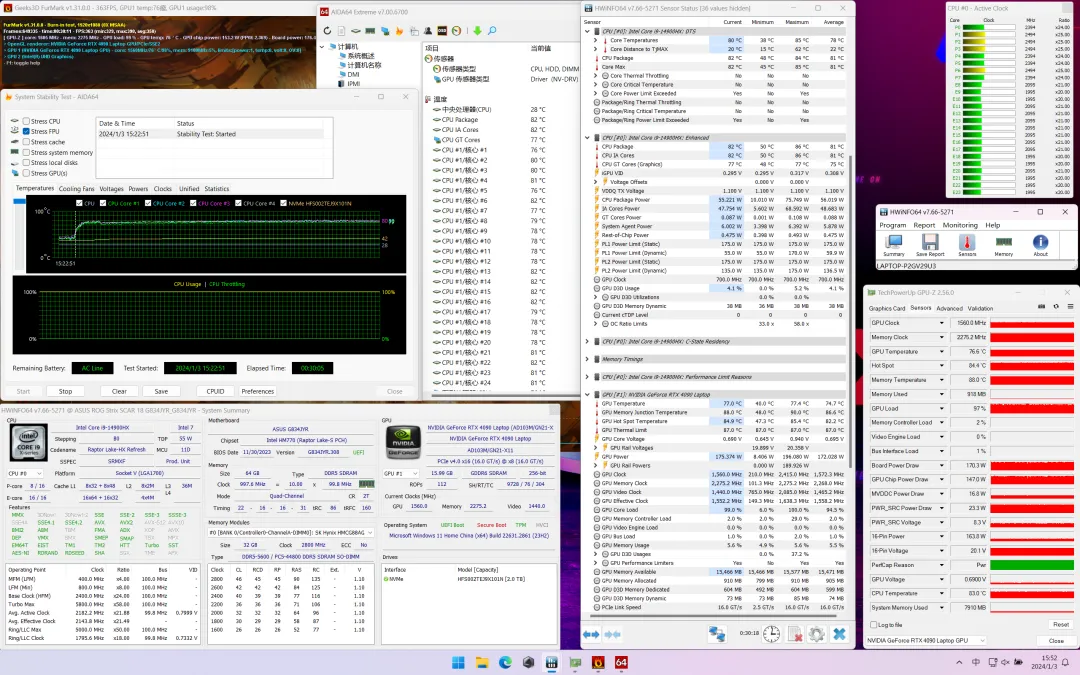This screenshot has height=675, width=1080.
Task: Click the GPU Clock red graph bar in GPU-Z
Action: (1032, 323)
